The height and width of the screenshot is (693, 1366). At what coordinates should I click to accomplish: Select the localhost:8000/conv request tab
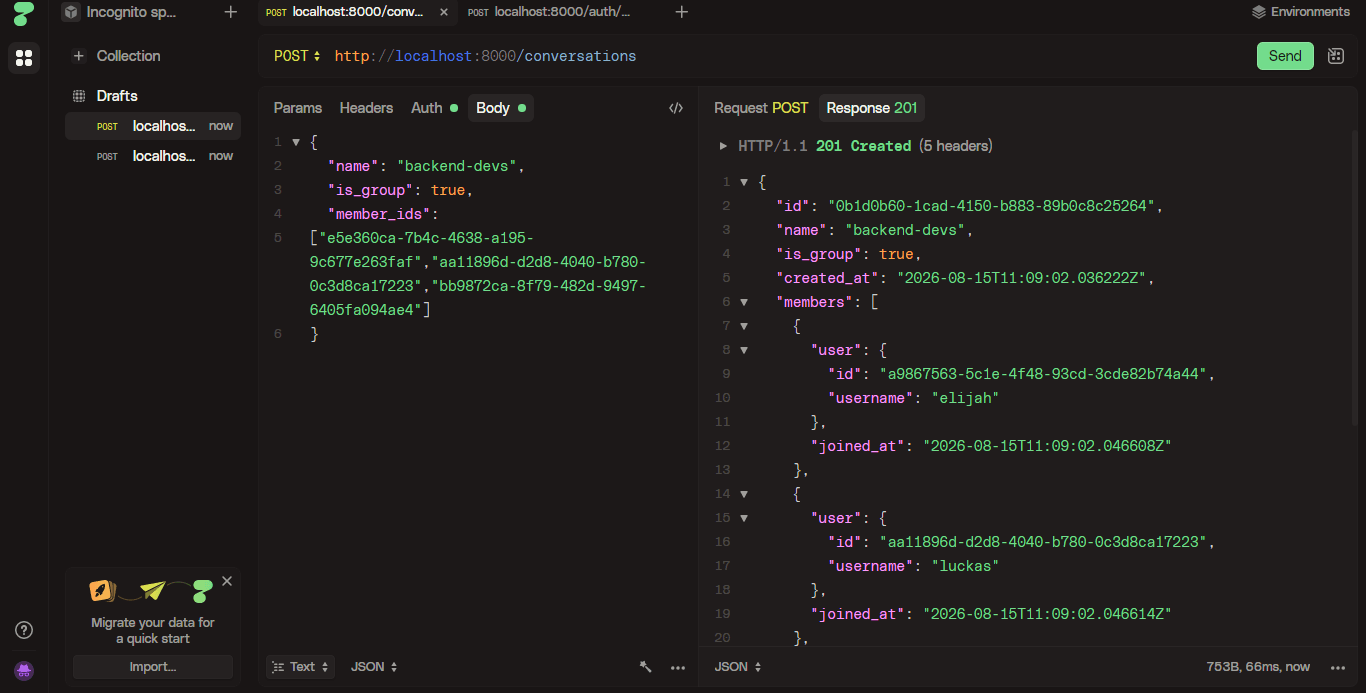[x=358, y=12]
